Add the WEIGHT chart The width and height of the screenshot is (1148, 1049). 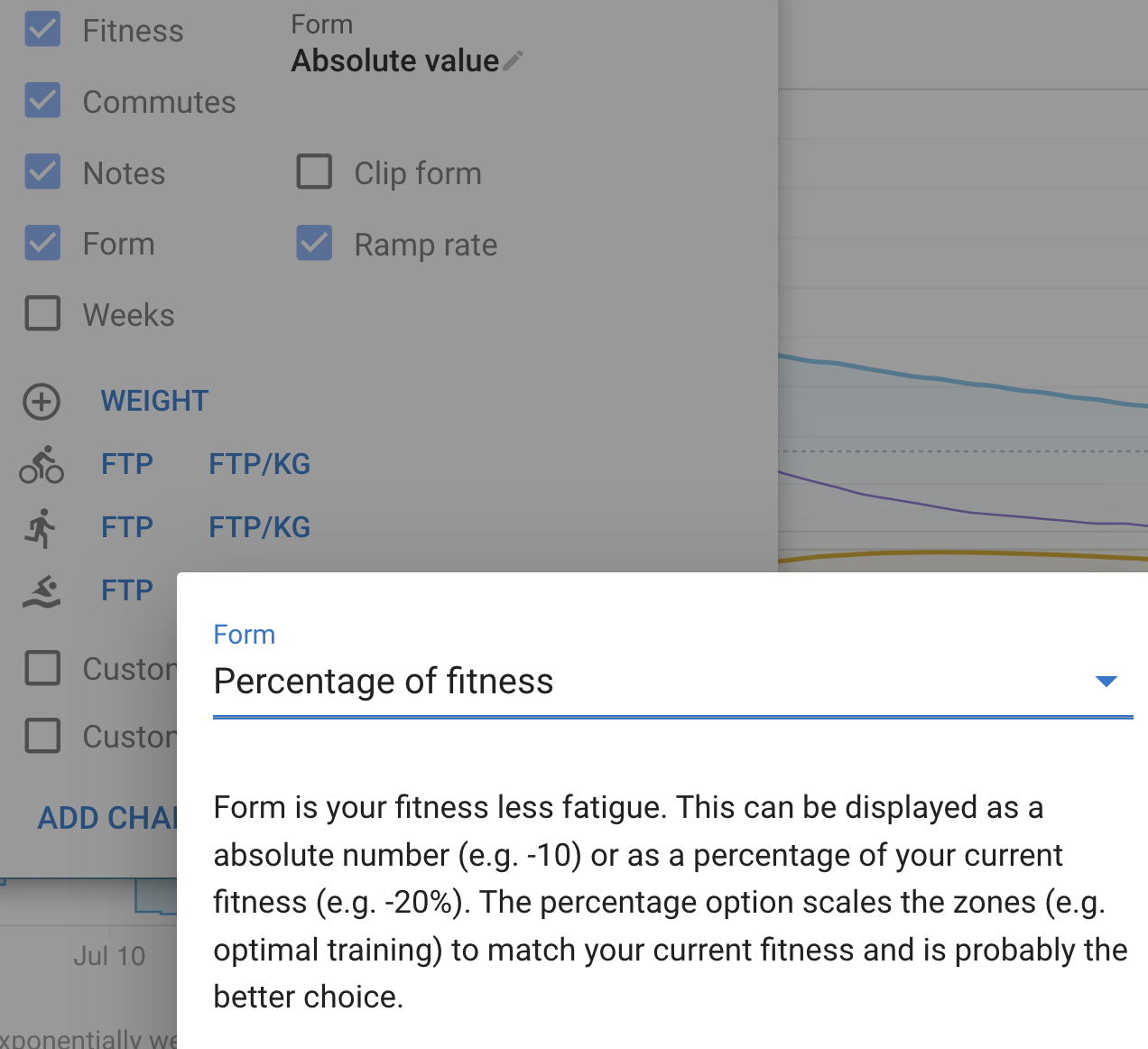(x=154, y=402)
